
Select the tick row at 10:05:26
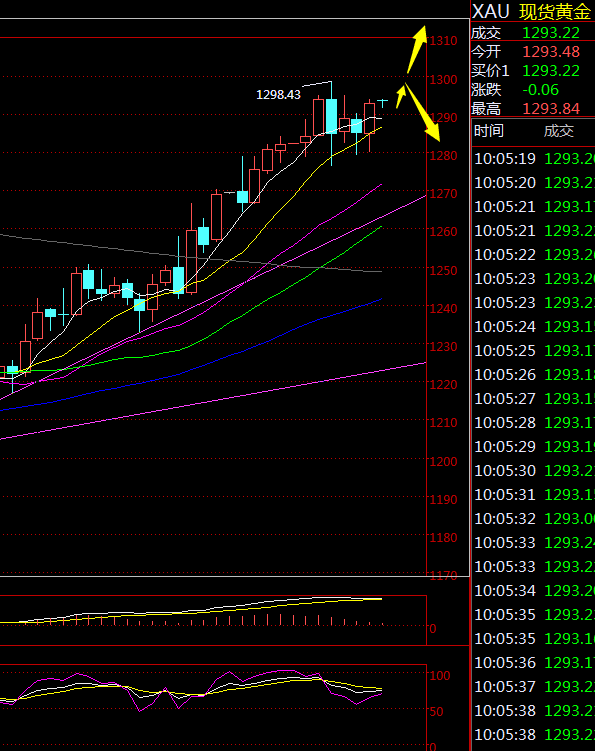[x=534, y=375]
